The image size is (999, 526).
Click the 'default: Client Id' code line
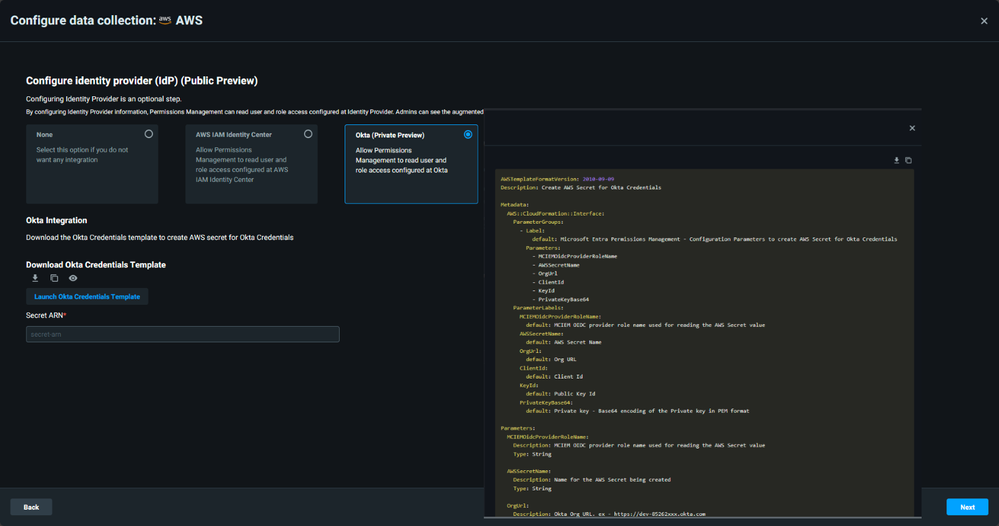pos(555,376)
